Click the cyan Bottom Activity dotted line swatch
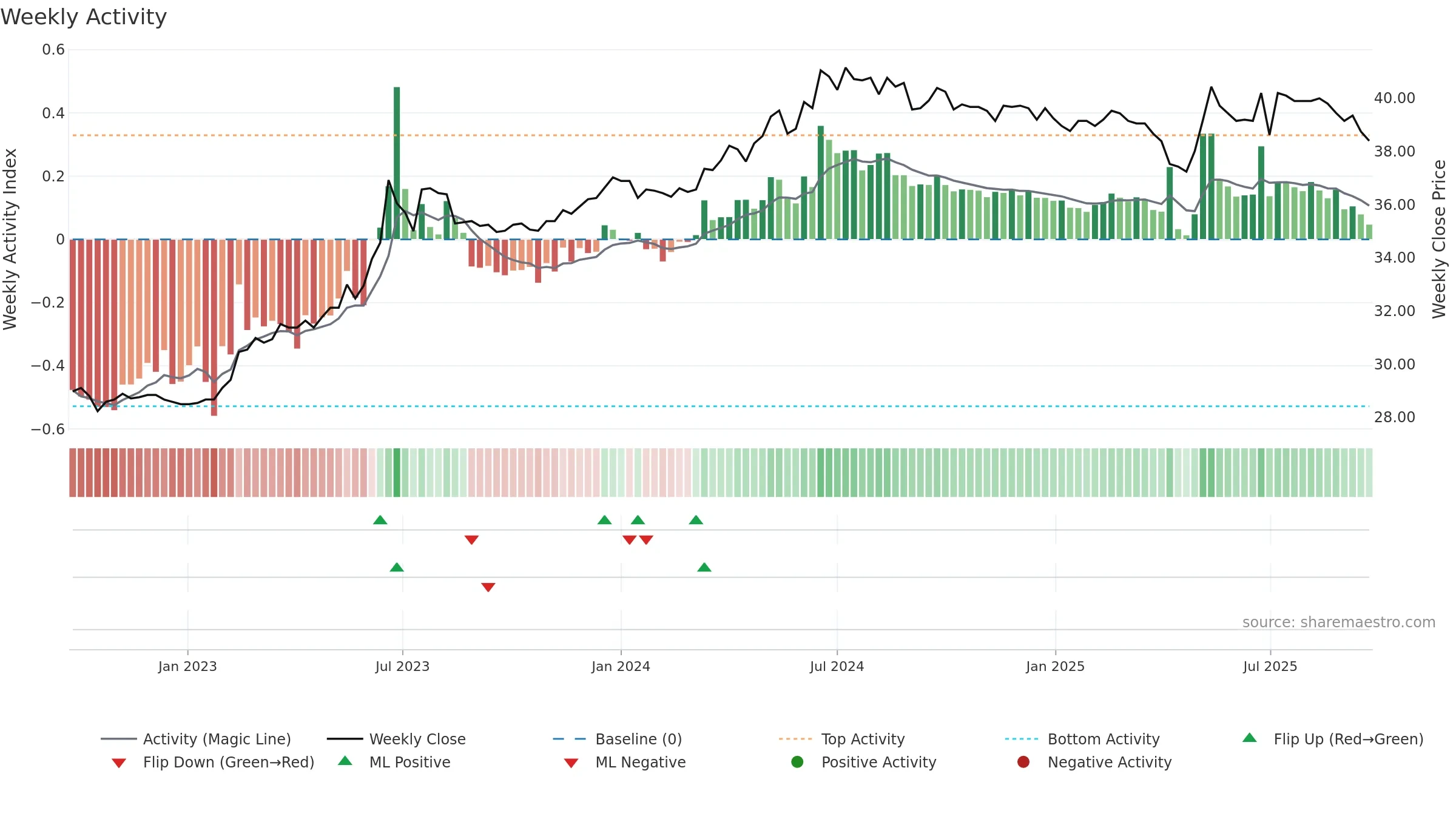 pyautogui.click(x=1022, y=739)
